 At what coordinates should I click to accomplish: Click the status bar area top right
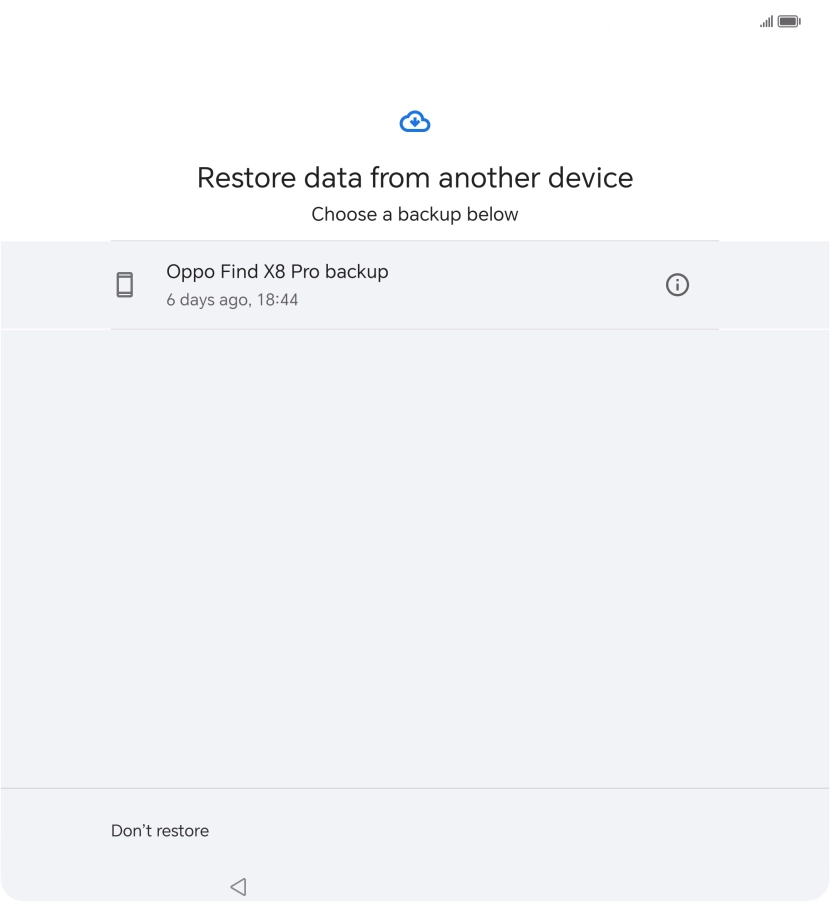point(778,19)
